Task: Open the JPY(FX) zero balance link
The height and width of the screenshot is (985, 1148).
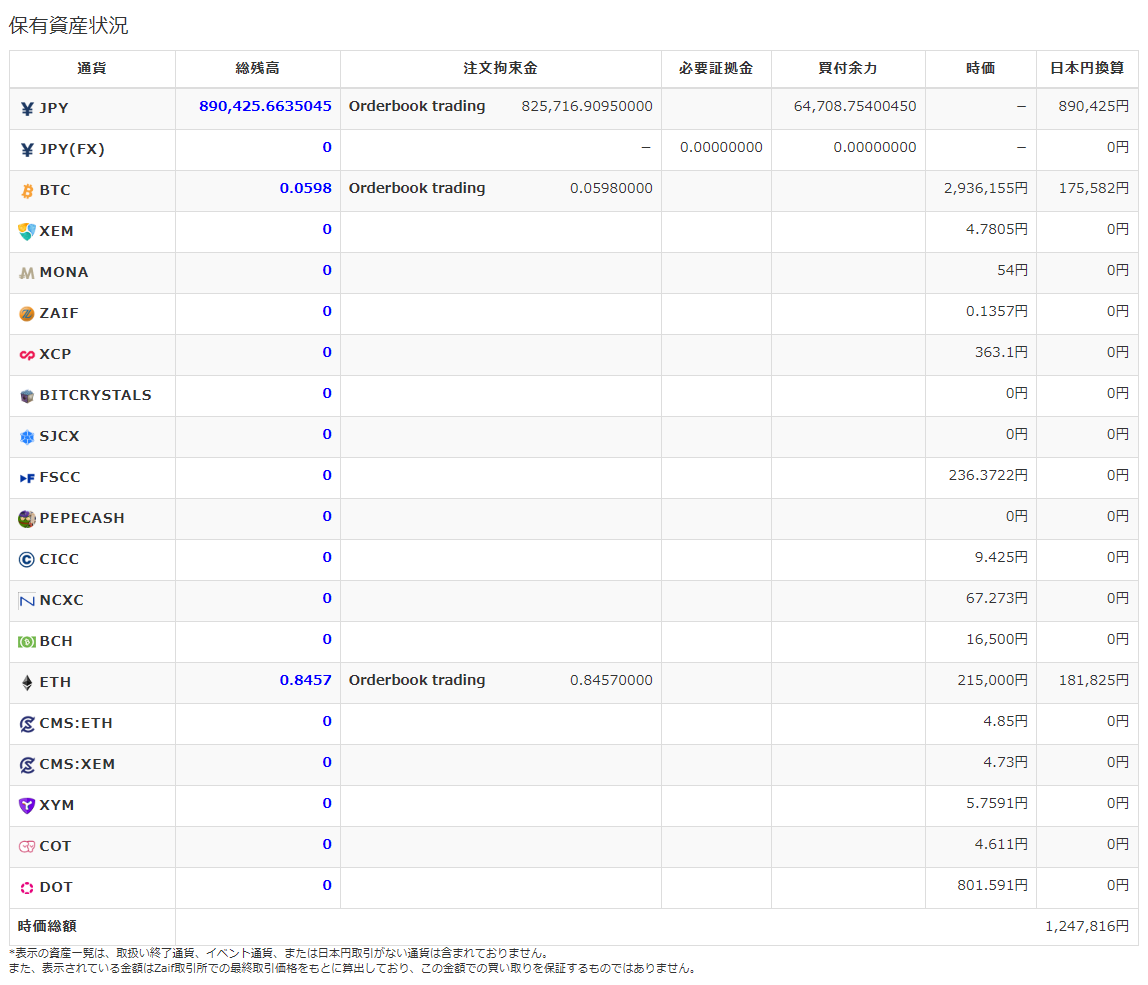Action: point(327,147)
